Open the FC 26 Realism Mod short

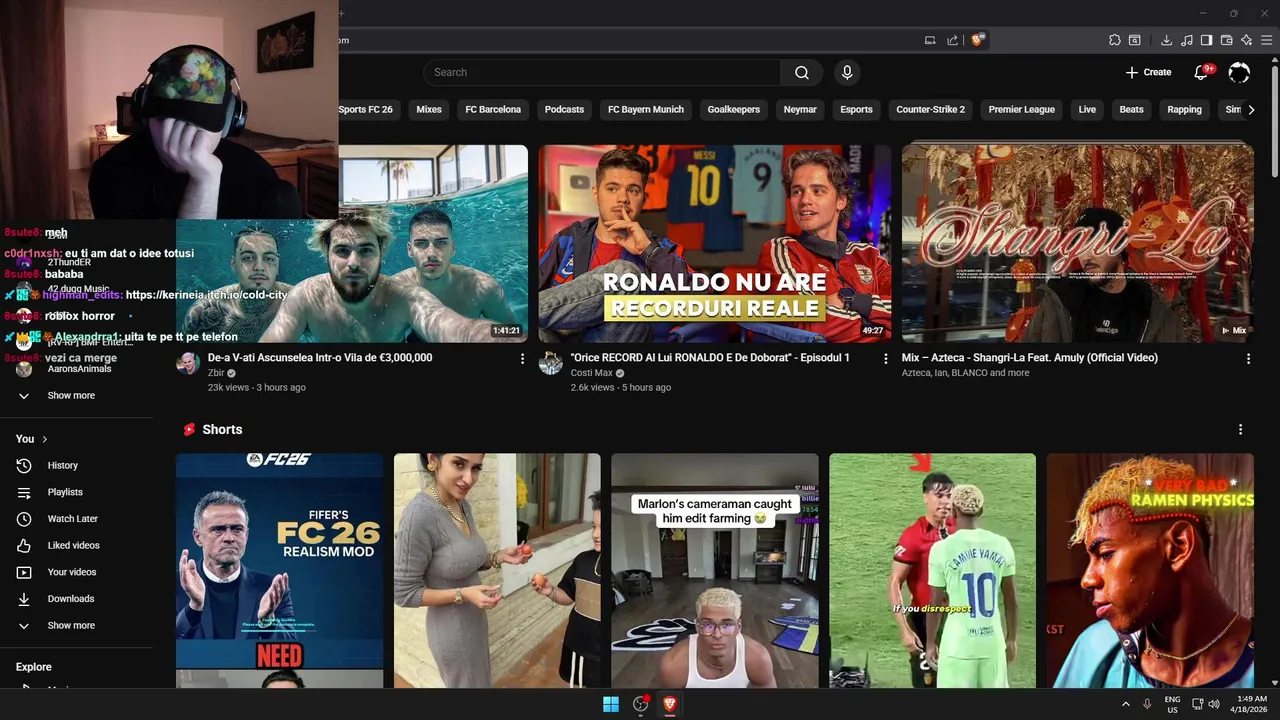[x=279, y=570]
